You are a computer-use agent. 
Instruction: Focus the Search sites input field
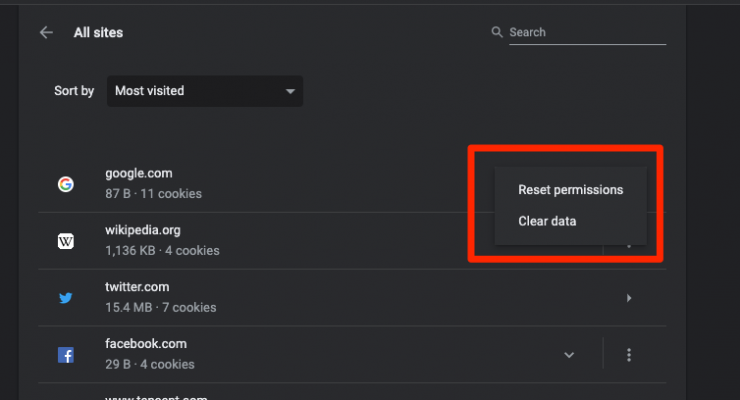point(586,32)
